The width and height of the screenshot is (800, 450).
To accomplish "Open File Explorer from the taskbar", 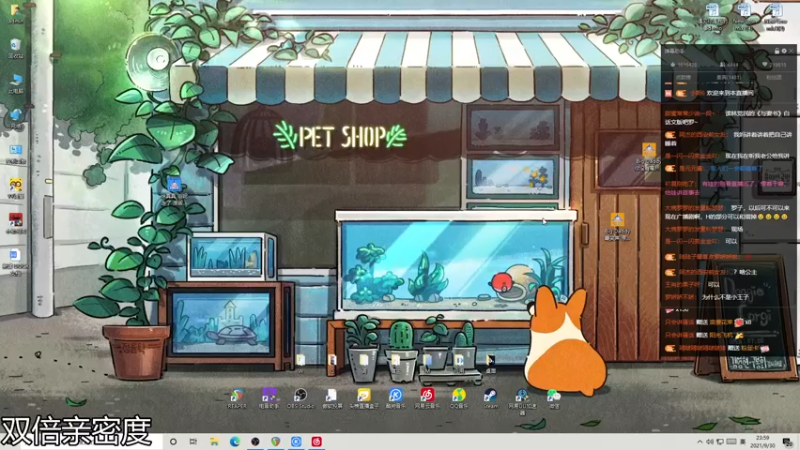I will [214, 441].
